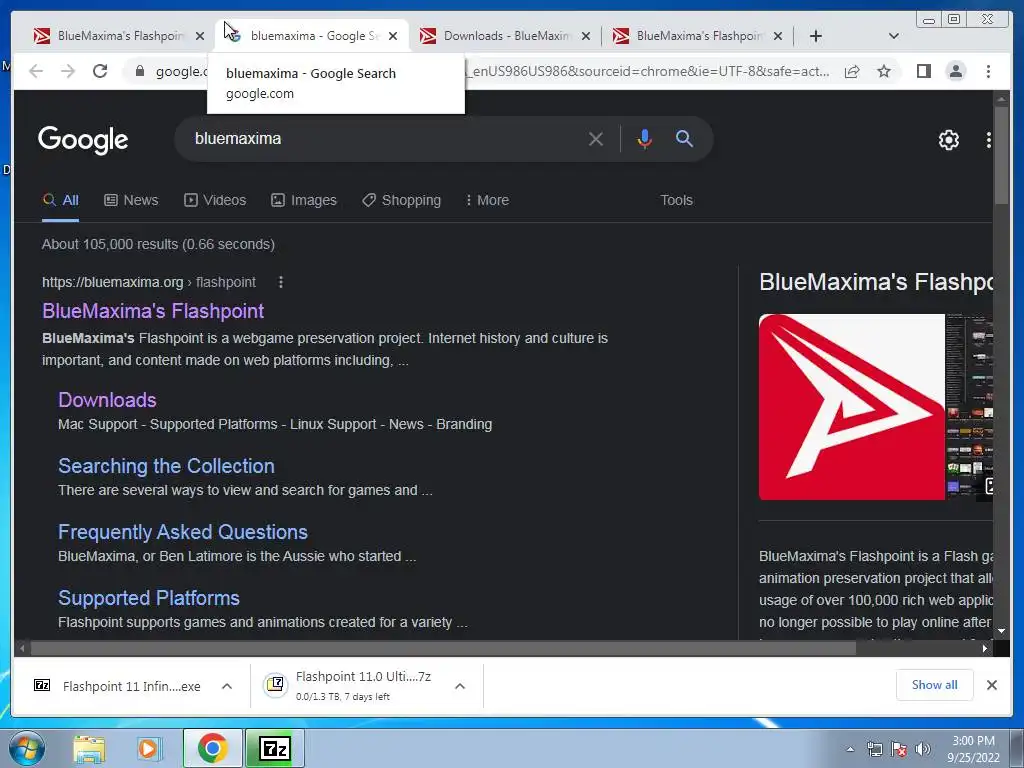This screenshot has height=768, width=1024.
Task: Share this page from address bar
Action: click(x=852, y=71)
